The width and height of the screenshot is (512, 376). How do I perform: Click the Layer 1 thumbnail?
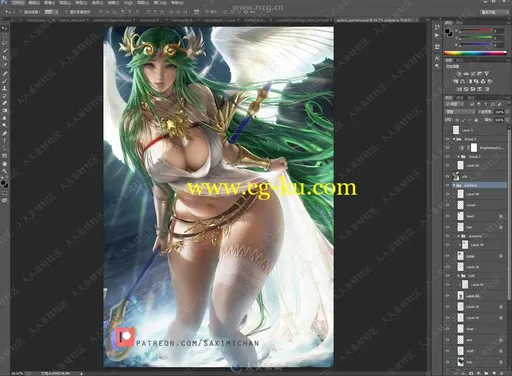[456, 130]
